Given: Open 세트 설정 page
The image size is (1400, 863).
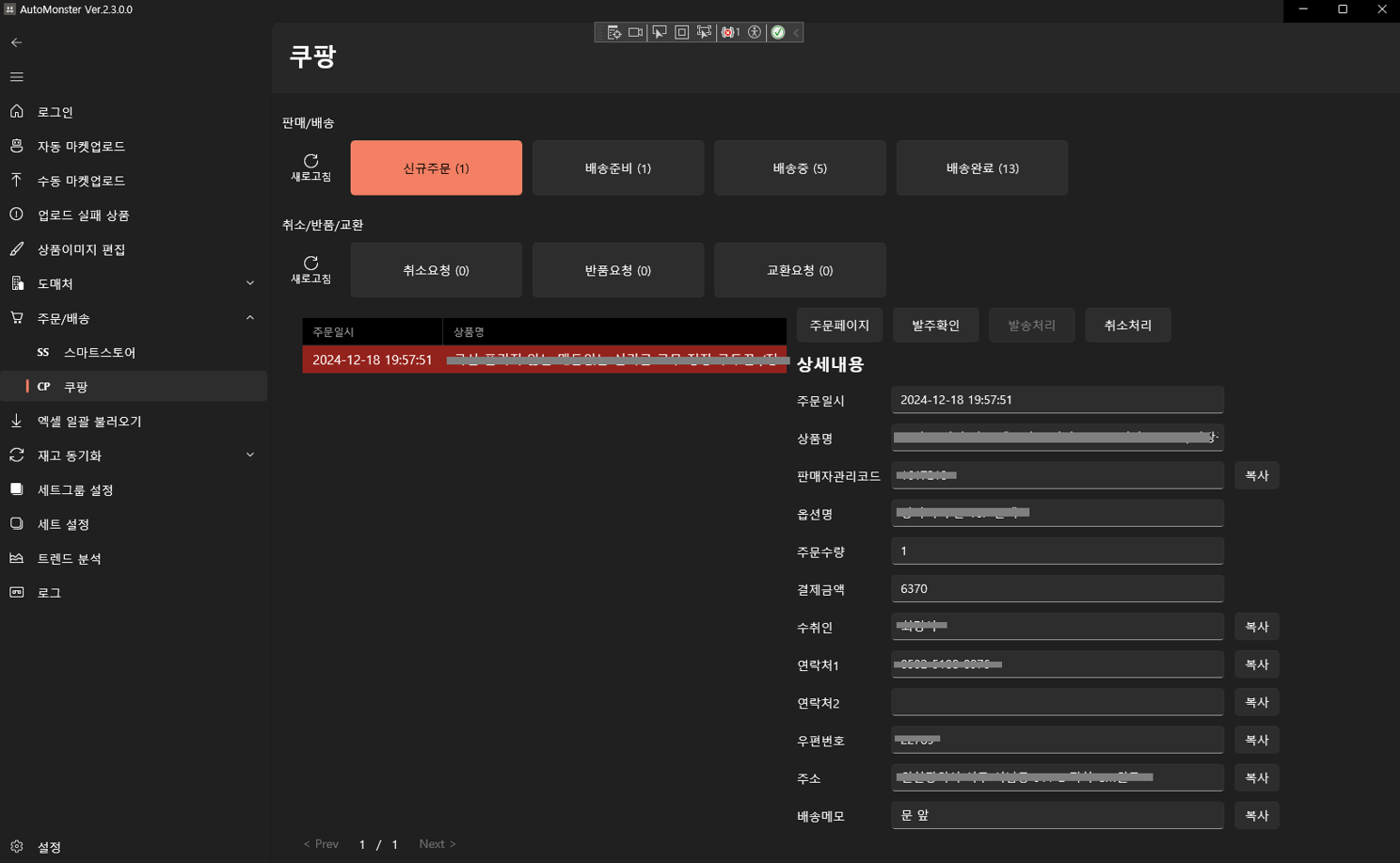Looking at the screenshot, I should tap(134, 524).
